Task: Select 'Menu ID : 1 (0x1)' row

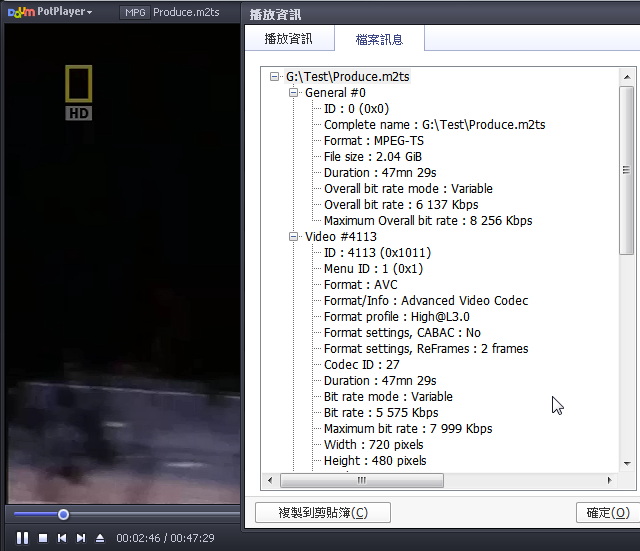Action: [373, 269]
